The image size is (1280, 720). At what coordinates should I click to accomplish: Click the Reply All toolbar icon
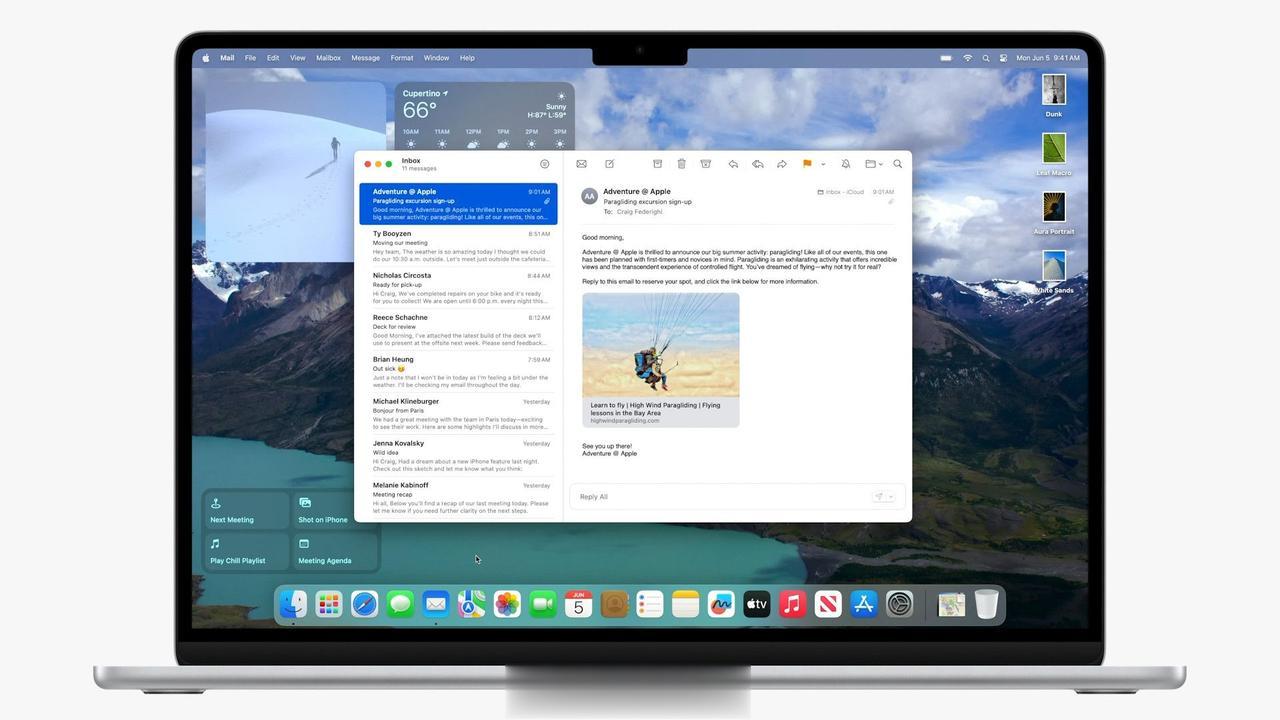click(x=757, y=164)
